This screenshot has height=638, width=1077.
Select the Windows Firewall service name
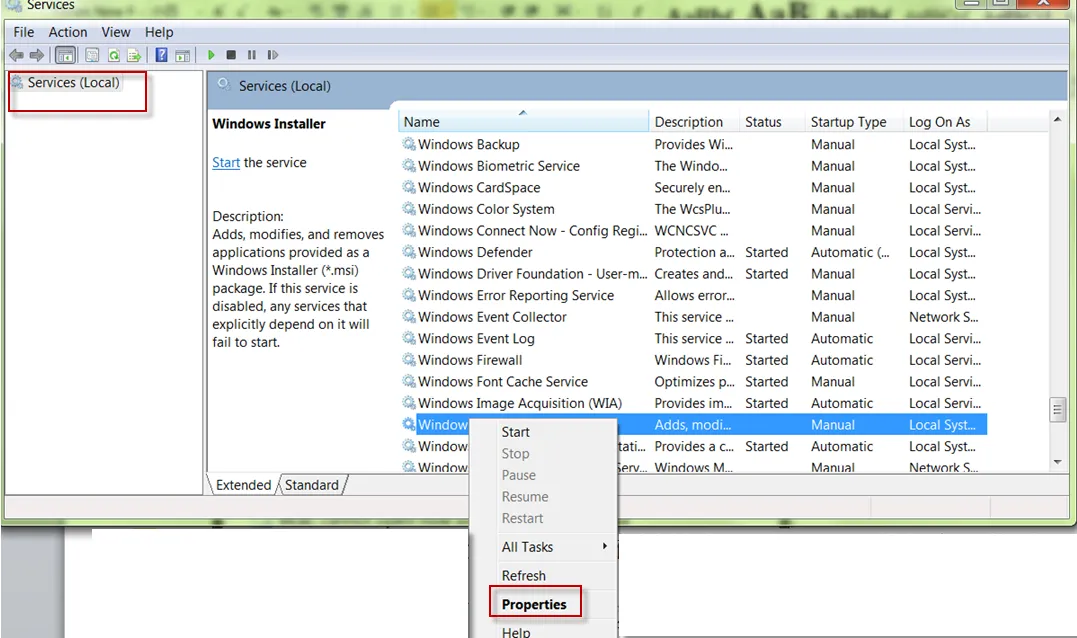470,360
